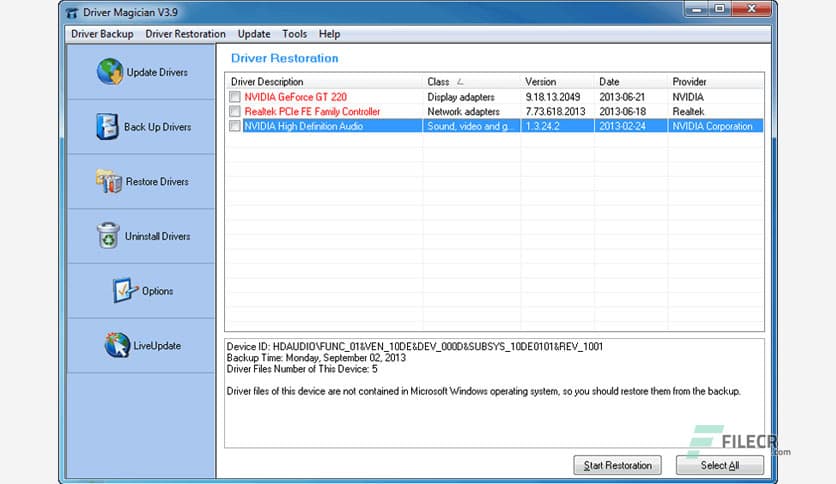Screen dimensions: 836x484
Task: Open the Tools menu
Action: [294, 34]
